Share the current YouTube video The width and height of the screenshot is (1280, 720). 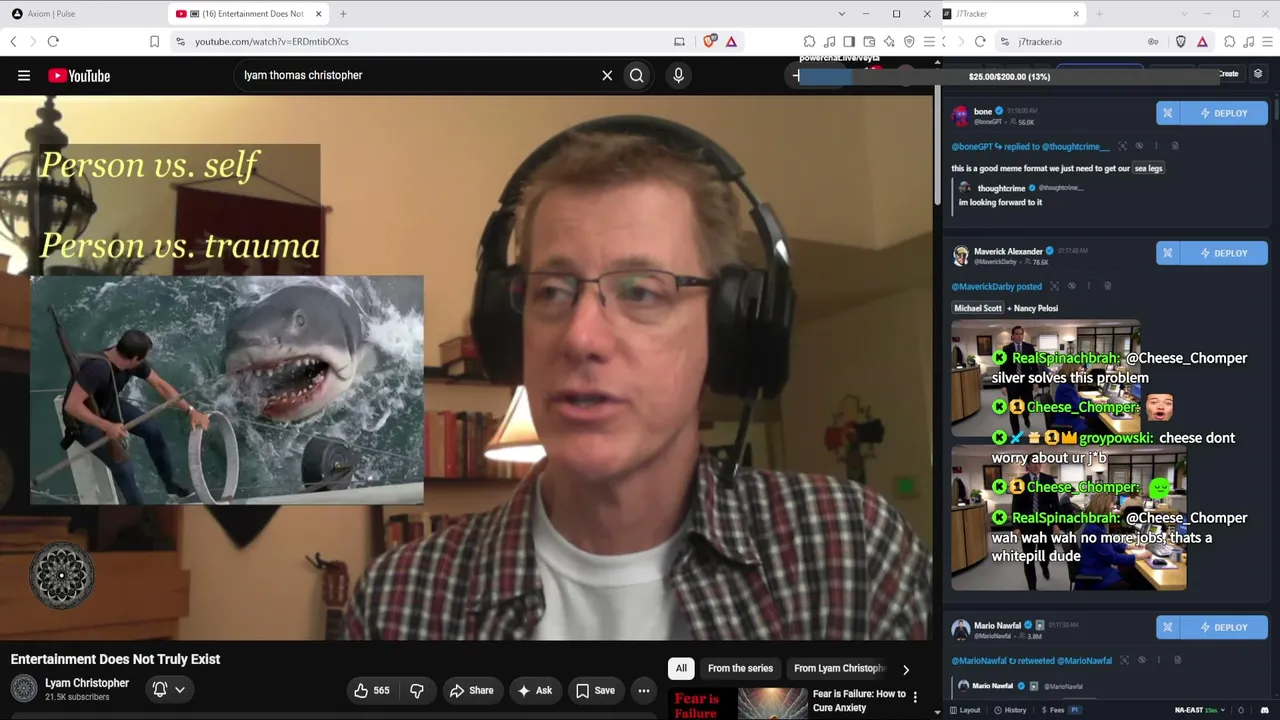pyautogui.click(x=472, y=690)
